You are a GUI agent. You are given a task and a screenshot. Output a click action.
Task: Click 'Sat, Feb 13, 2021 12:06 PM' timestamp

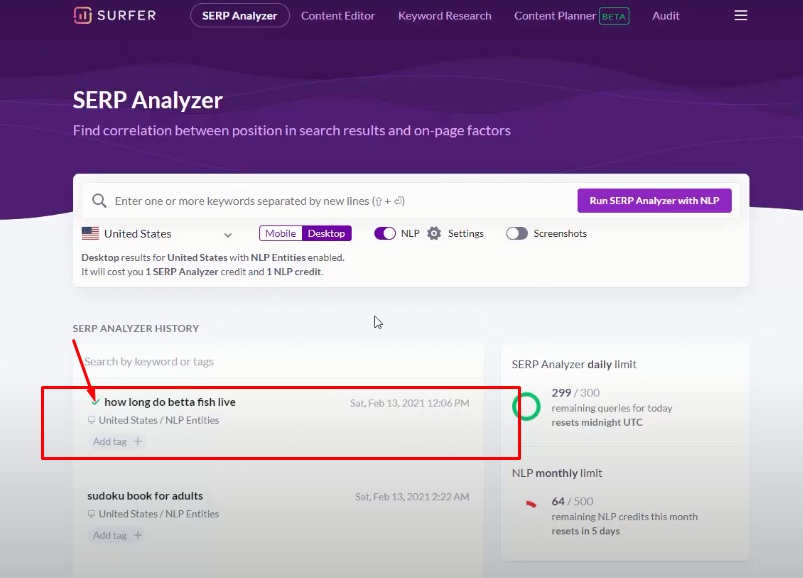pos(410,403)
